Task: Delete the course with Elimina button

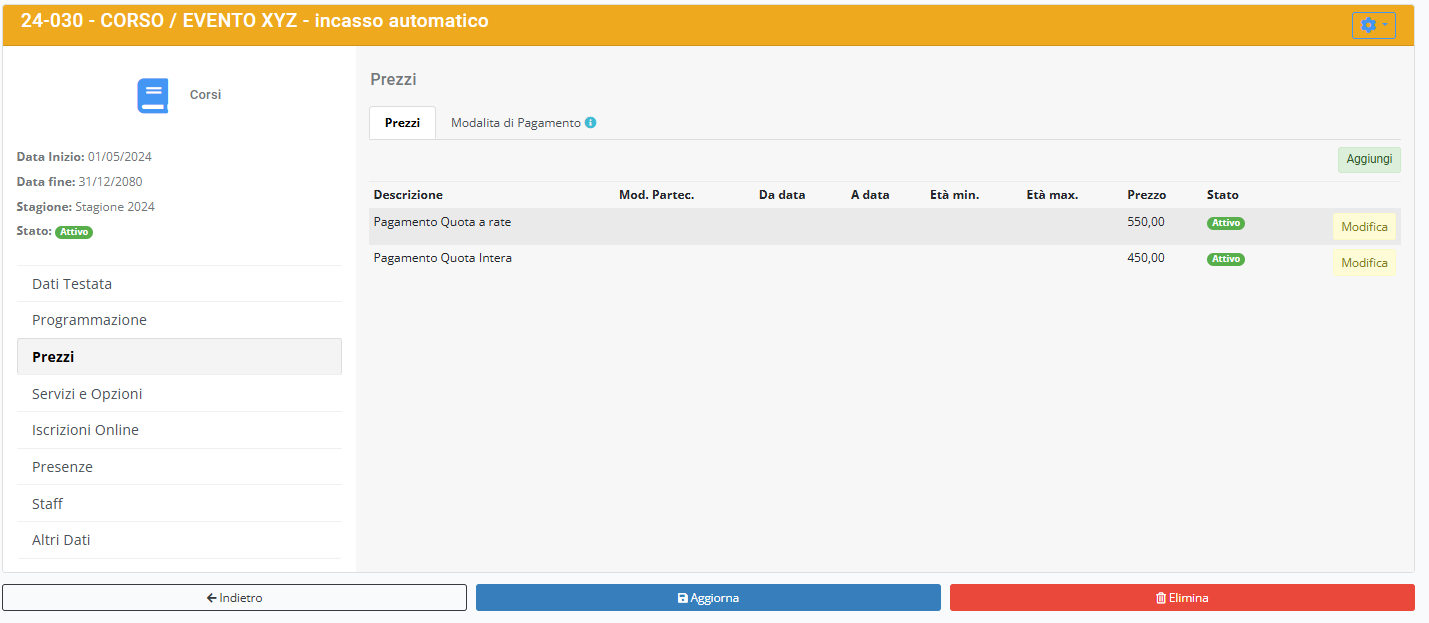Action: [1182, 598]
